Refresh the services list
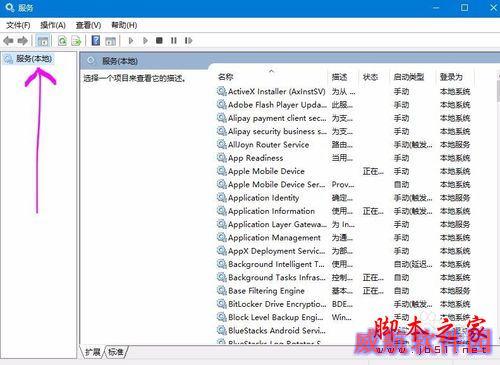The width and height of the screenshot is (500, 365). (x=62, y=41)
